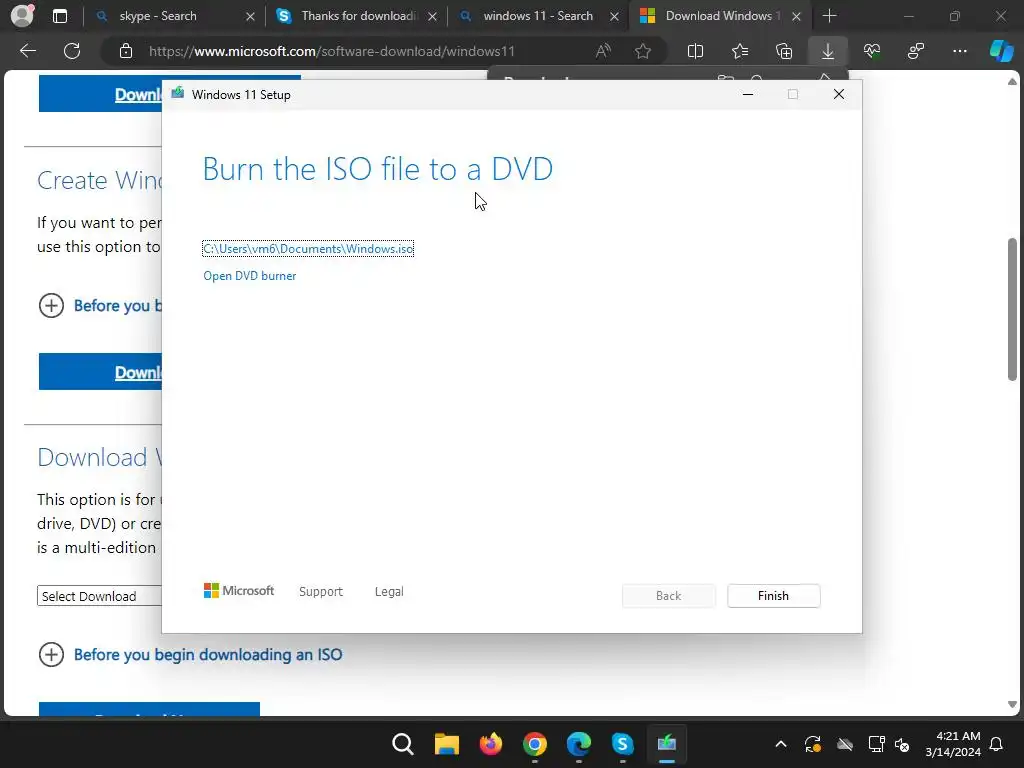The height and width of the screenshot is (768, 1024).
Task: Open notifications bell icon
Action: coord(997,744)
